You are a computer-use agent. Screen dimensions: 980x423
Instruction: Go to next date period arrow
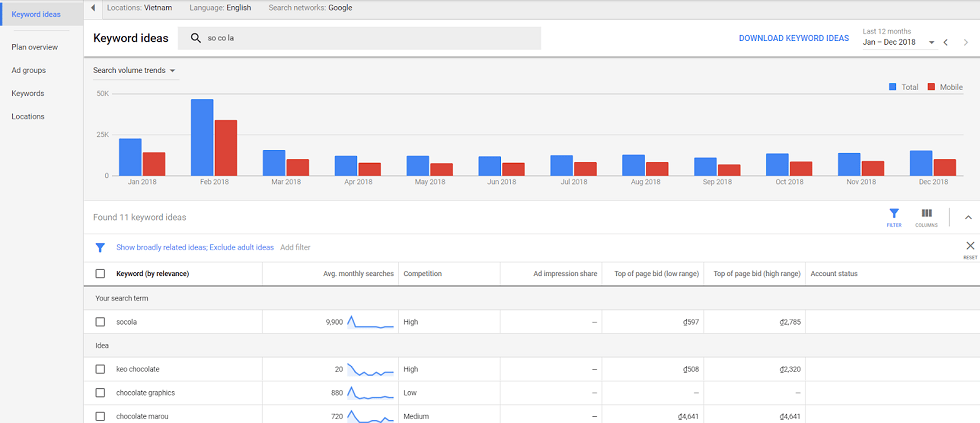(965, 42)
